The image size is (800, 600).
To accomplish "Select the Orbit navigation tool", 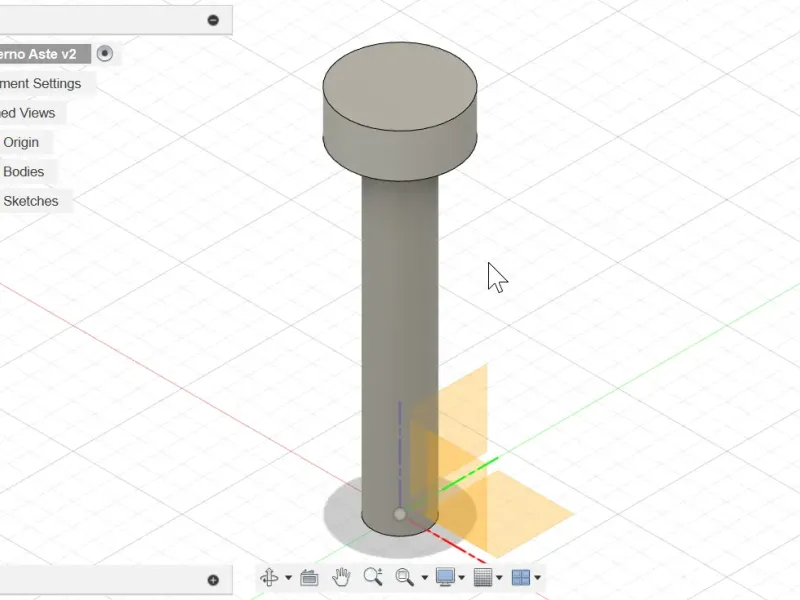I will point(269,577).
